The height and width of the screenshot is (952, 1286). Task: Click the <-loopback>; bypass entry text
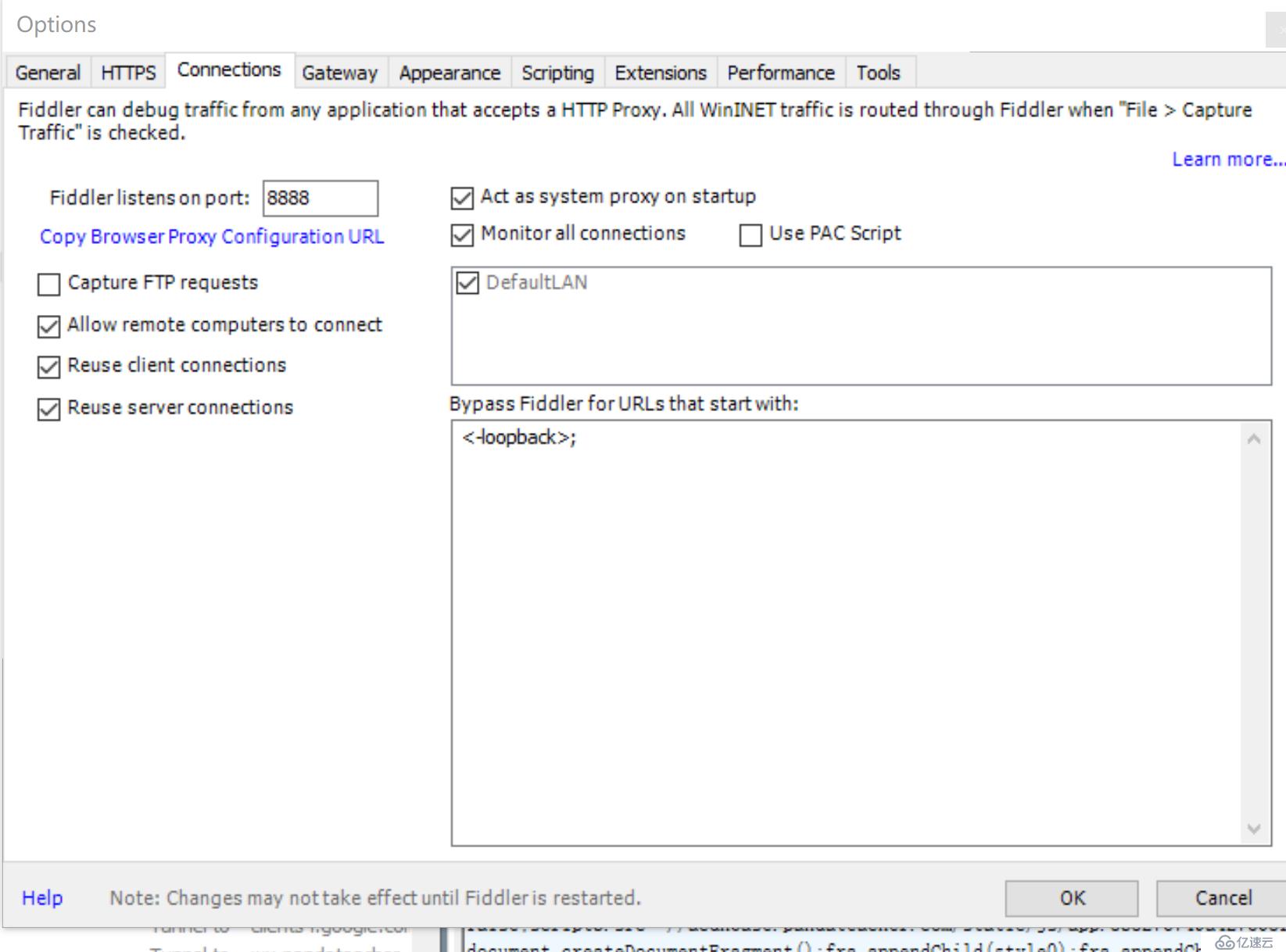pyautogui.click(x=519, y=438)
